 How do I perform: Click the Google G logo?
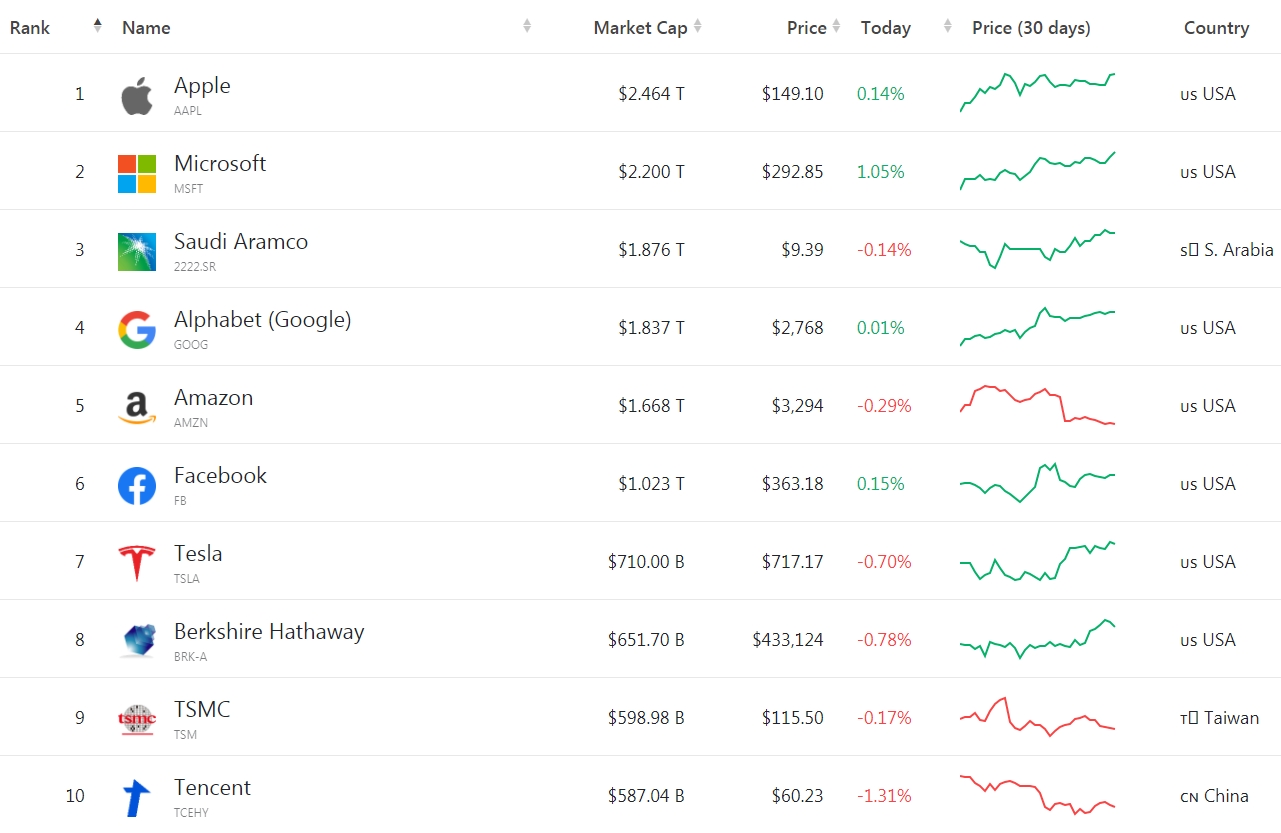tap(137, 330)
